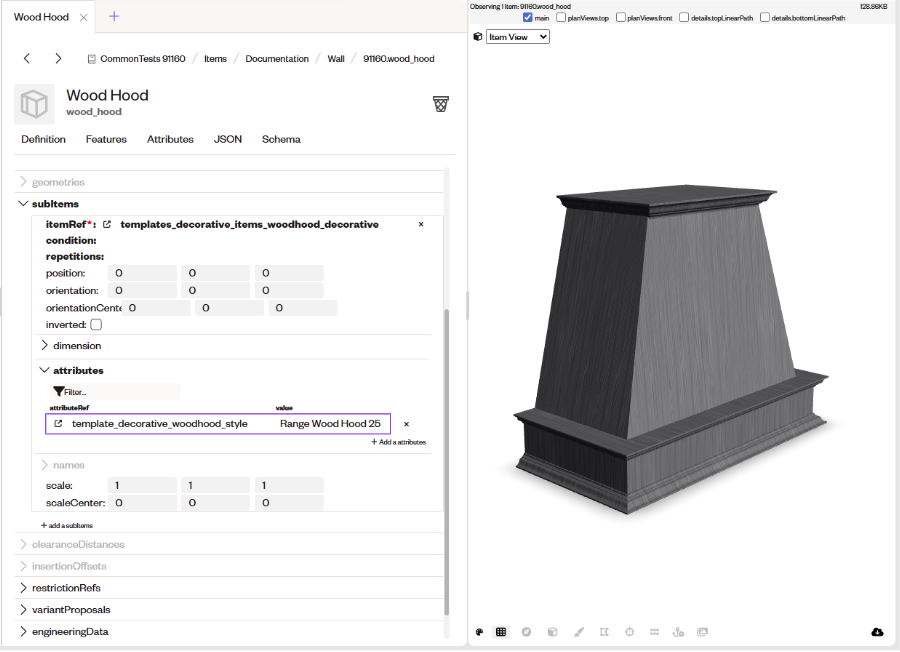Toggle the grid icon in viewer toolbar
The image size is (900, 652).
point(501,632)
